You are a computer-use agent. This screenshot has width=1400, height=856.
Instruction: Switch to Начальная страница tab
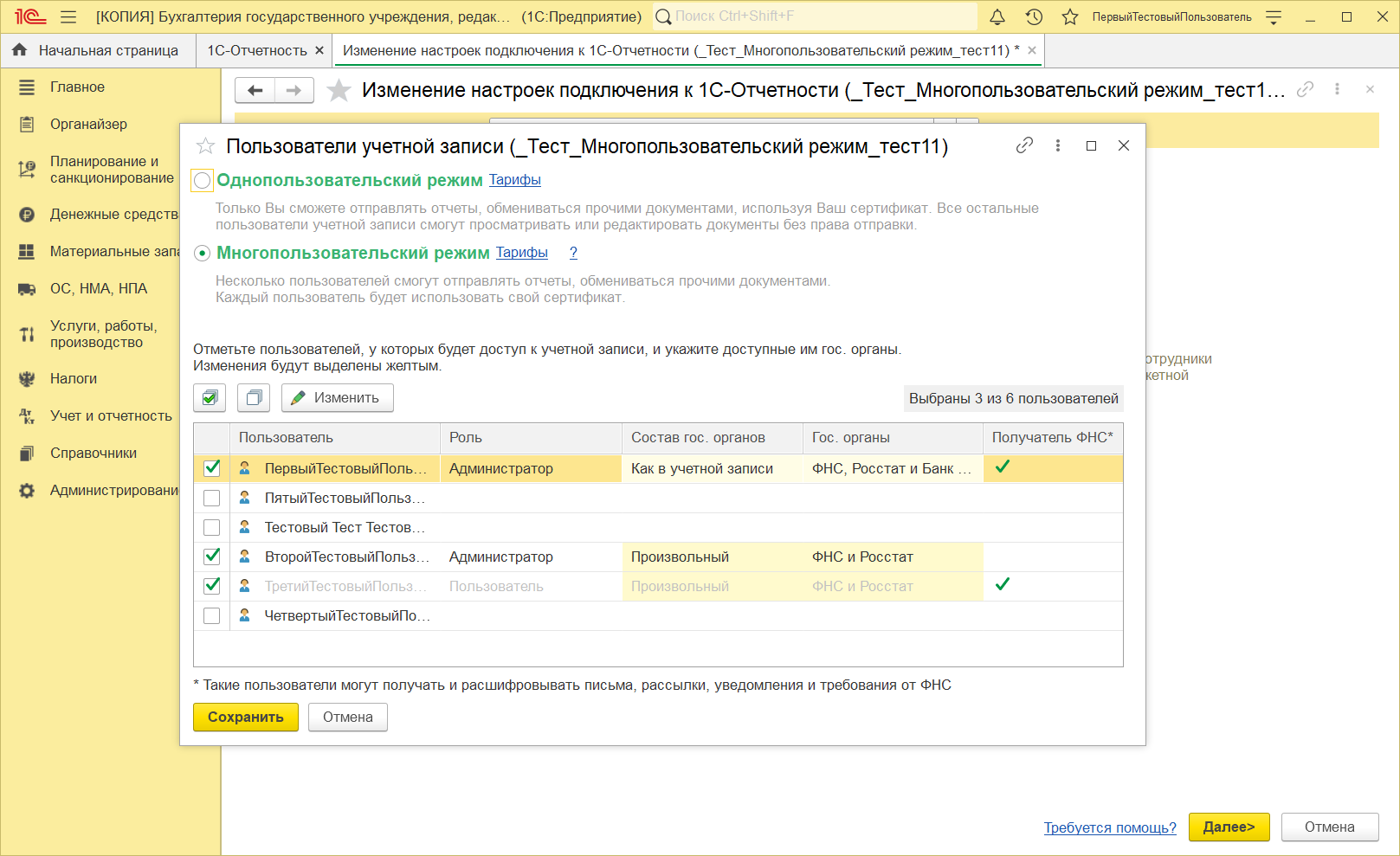point(97,50)
